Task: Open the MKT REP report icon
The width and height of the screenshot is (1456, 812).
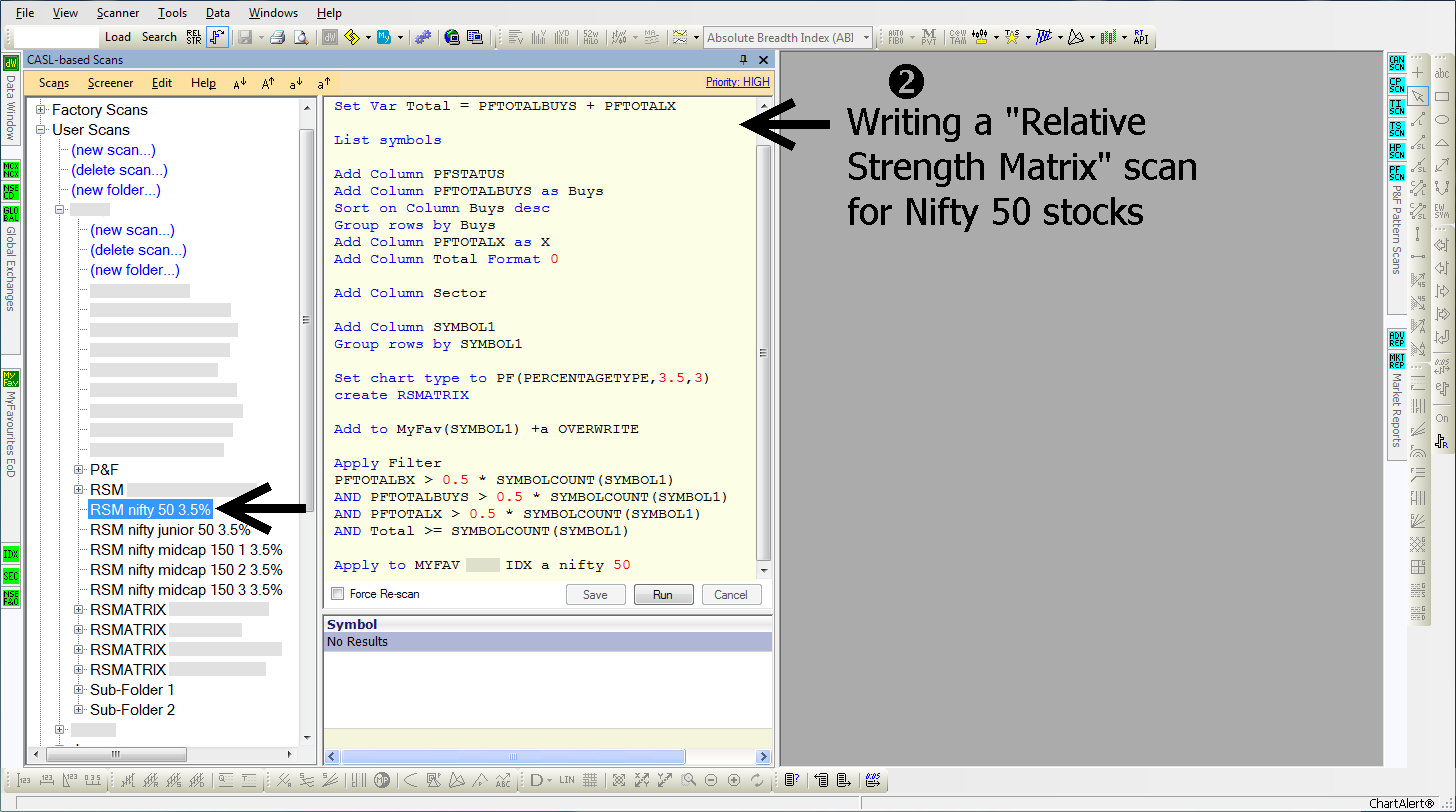Action: [x=1397, y=360]
